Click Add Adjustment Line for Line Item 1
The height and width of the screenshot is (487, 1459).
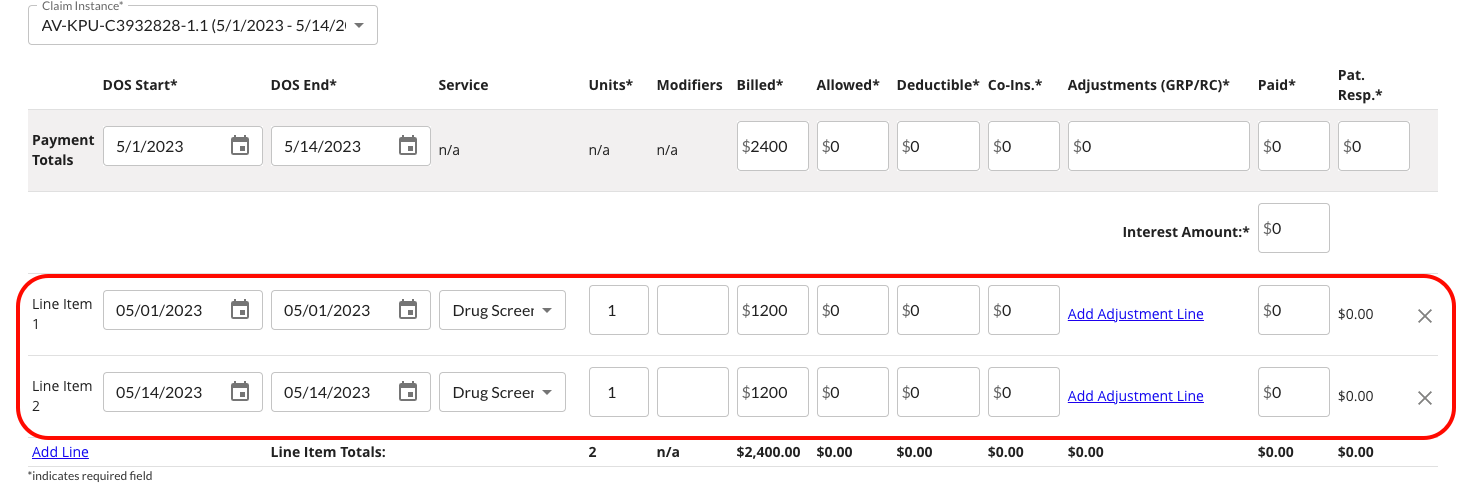1135,314
